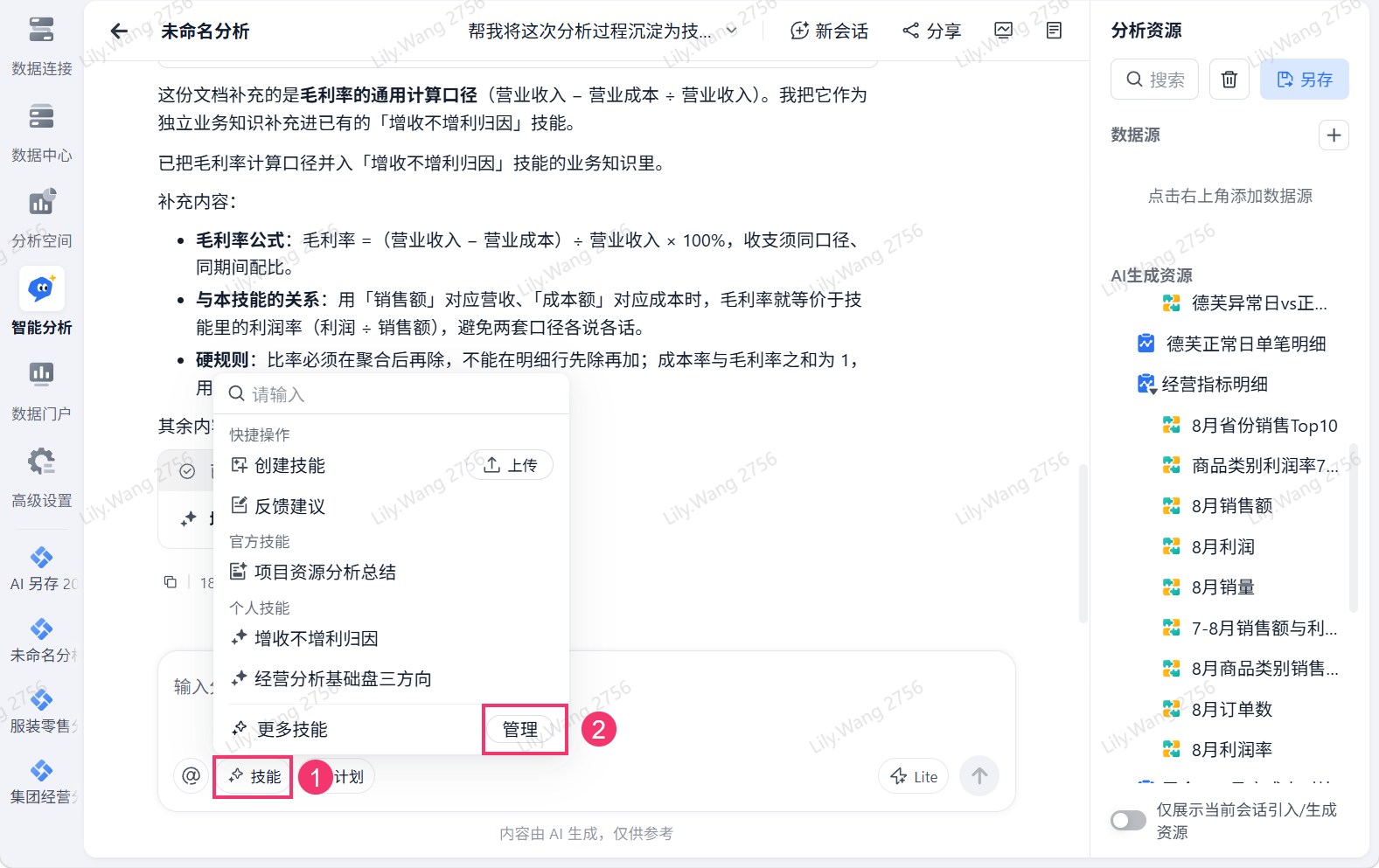
Task: Click the back arrow beside 未命名分析
Action: point(119,31)
